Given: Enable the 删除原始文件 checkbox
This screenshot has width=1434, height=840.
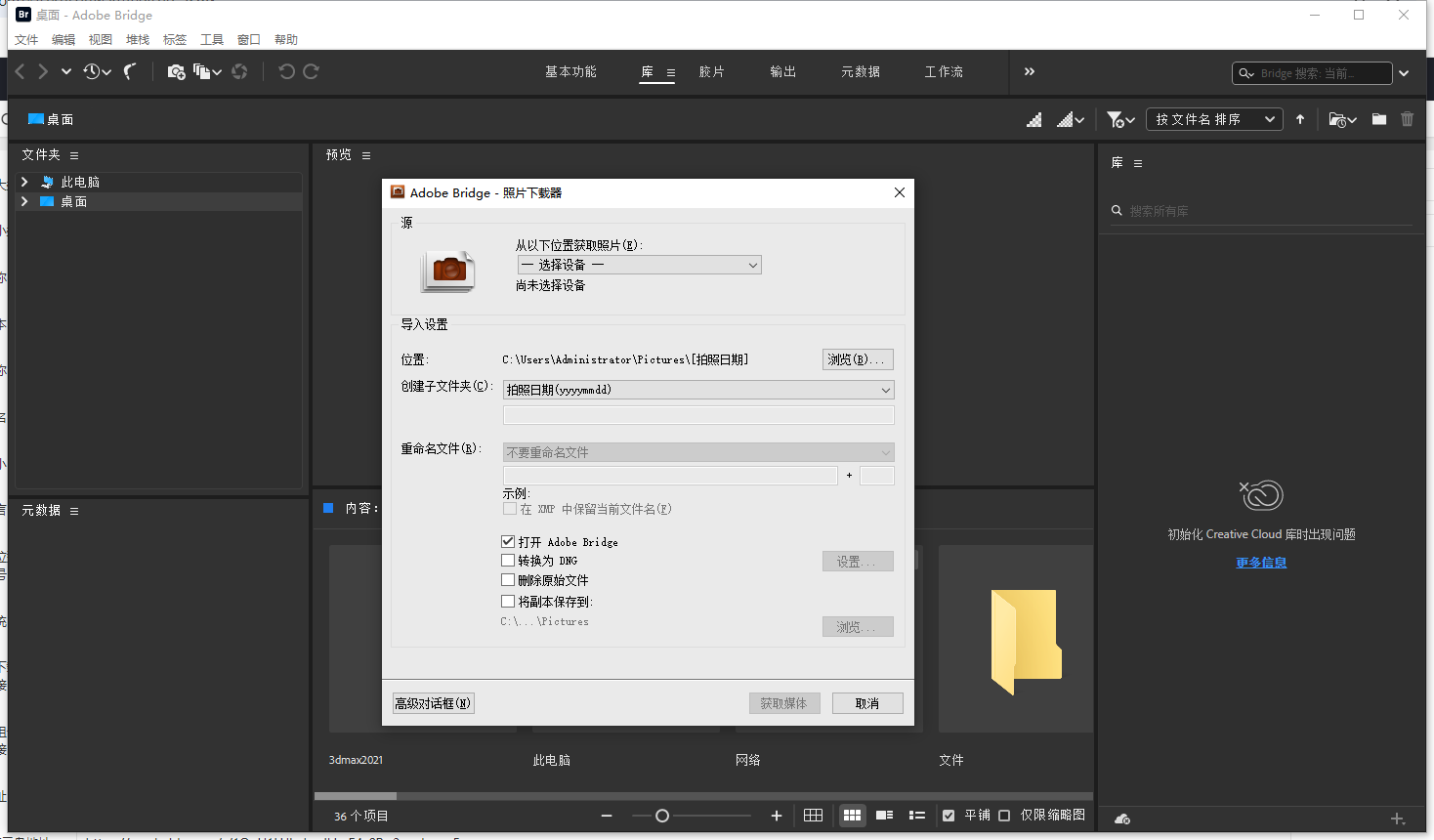Looking at the screenshot, I should (x=508, y=579).
